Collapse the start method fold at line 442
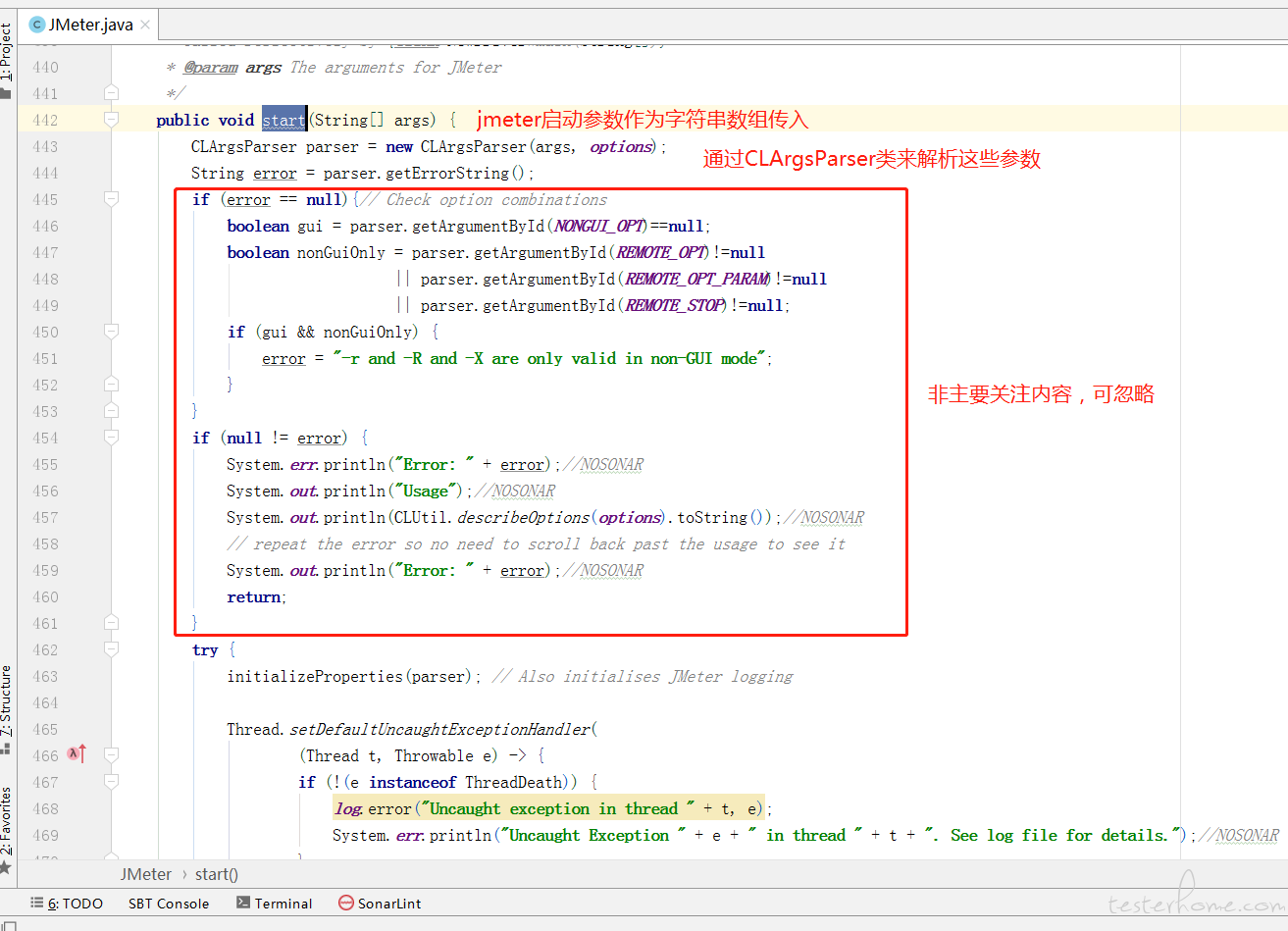 (111, 120)
